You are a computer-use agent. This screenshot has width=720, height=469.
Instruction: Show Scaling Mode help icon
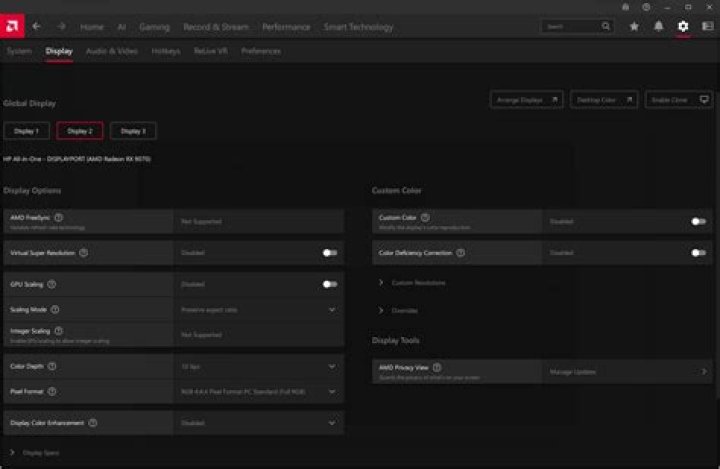point(55,310)
